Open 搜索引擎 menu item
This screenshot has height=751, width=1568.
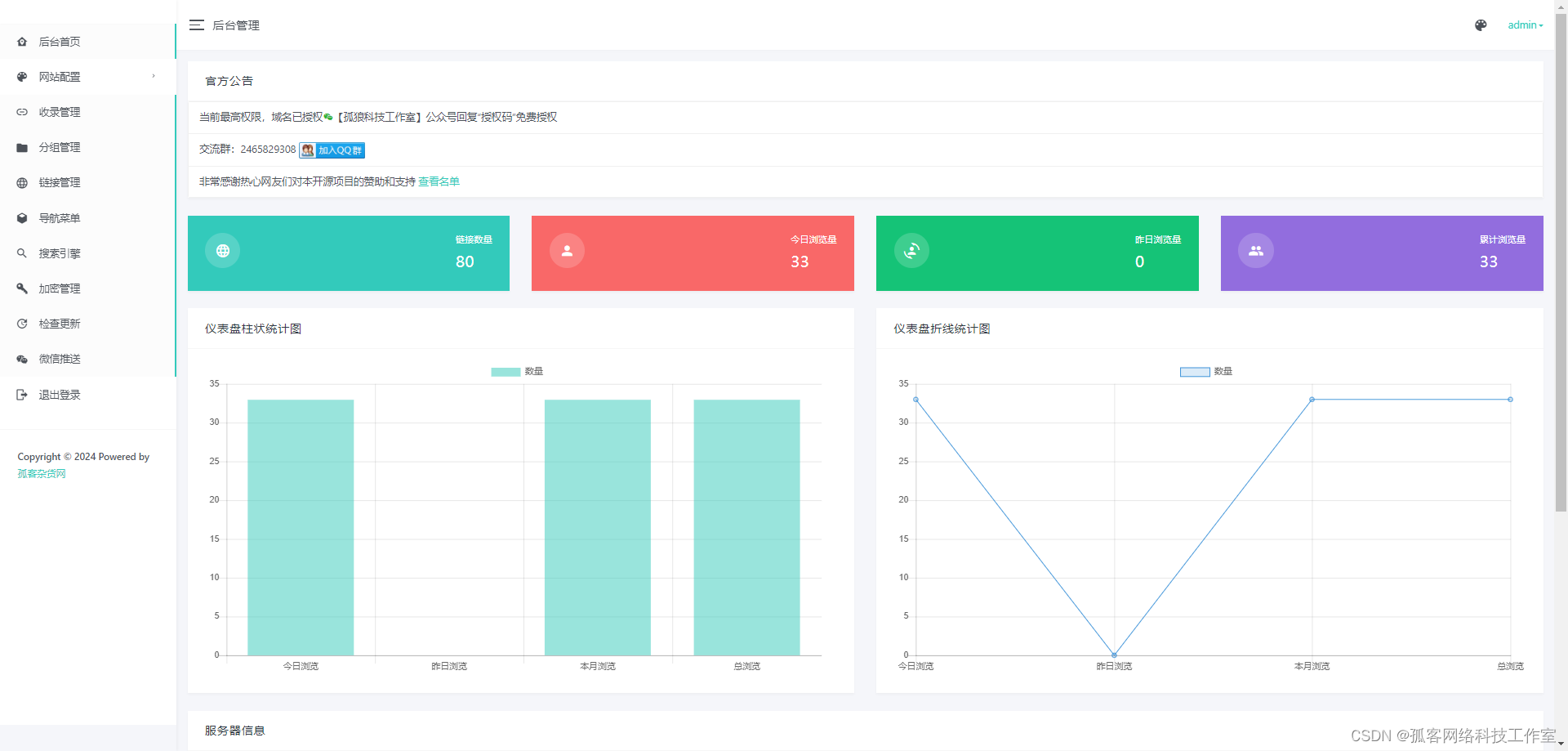(87, 253)
